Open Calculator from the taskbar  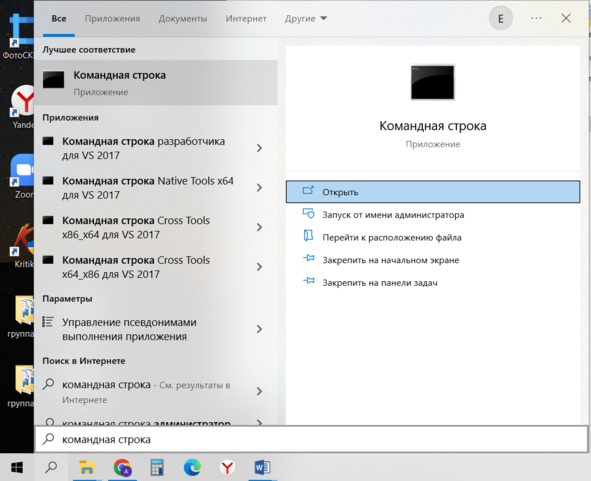click(x=157, y=467)
